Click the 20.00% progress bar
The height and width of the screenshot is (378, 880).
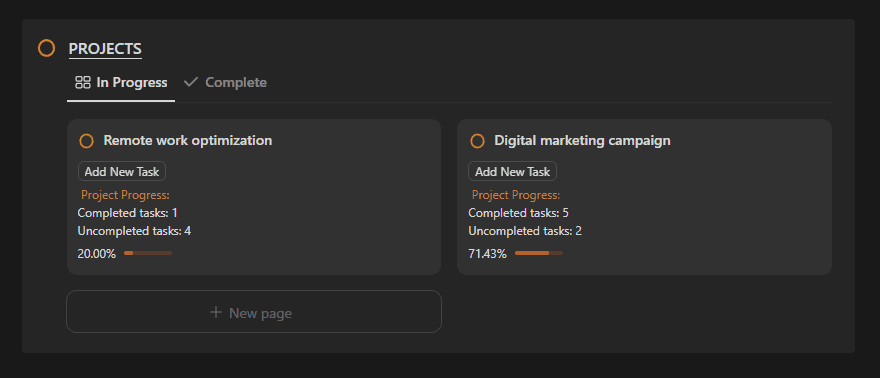[148, 253]
